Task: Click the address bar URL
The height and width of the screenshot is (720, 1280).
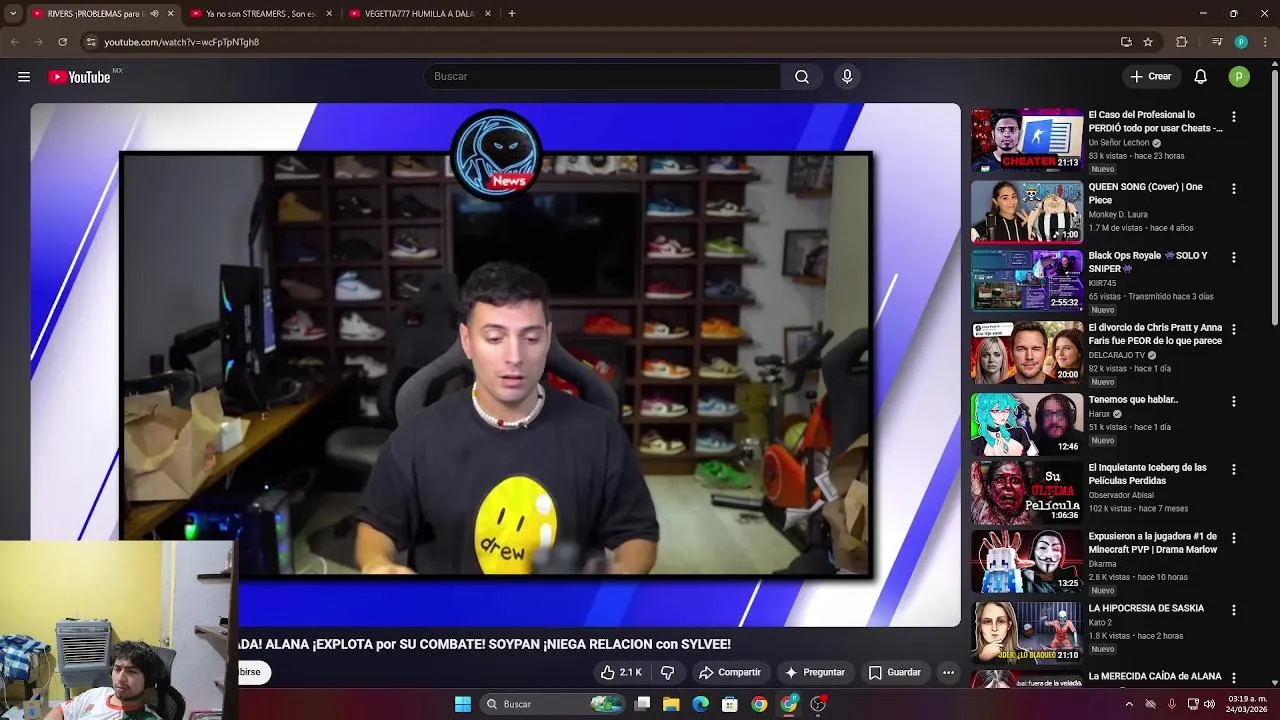Action: pyautogui.click(x=182, y=42)
